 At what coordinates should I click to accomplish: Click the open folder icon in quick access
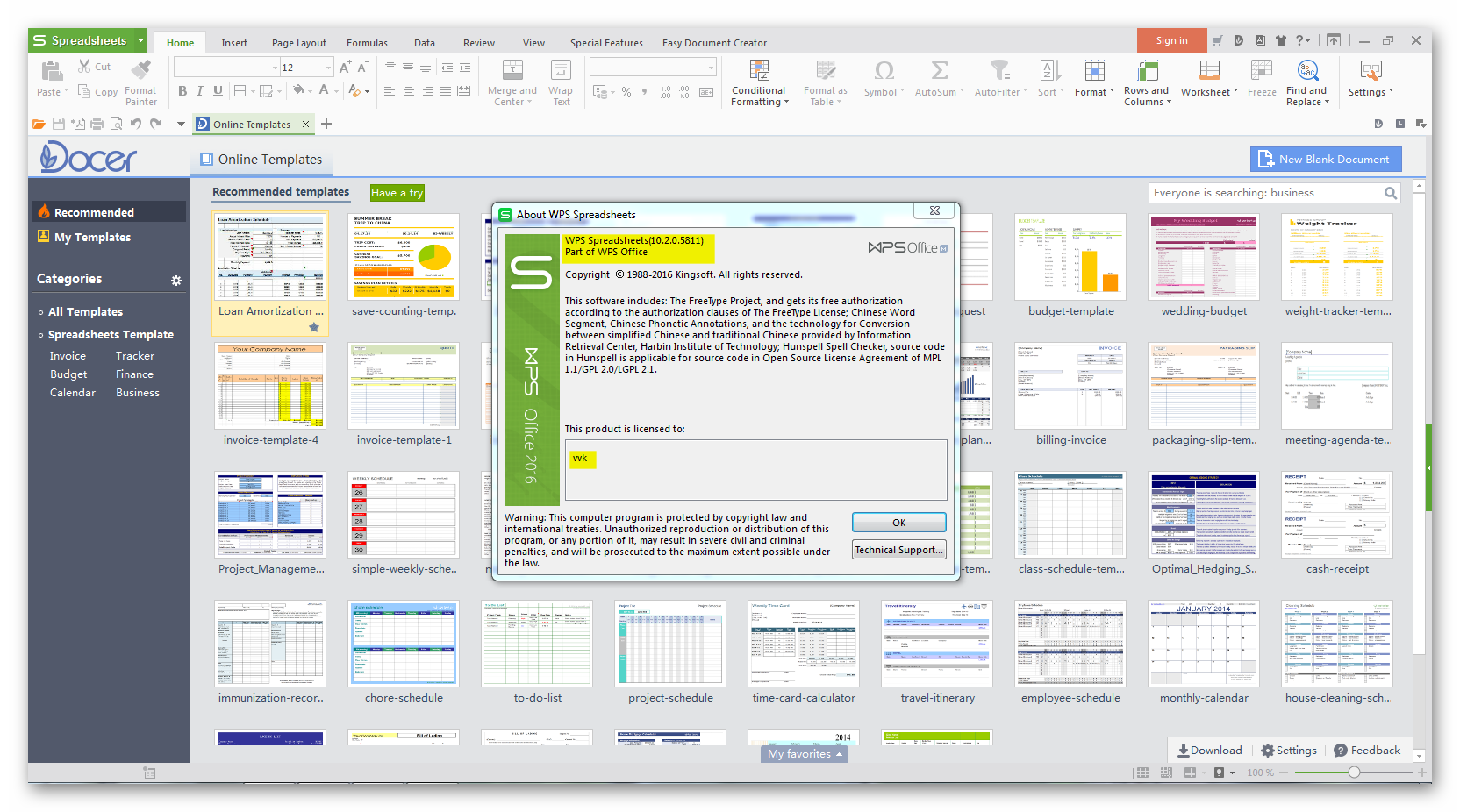(x=39, y=124)
